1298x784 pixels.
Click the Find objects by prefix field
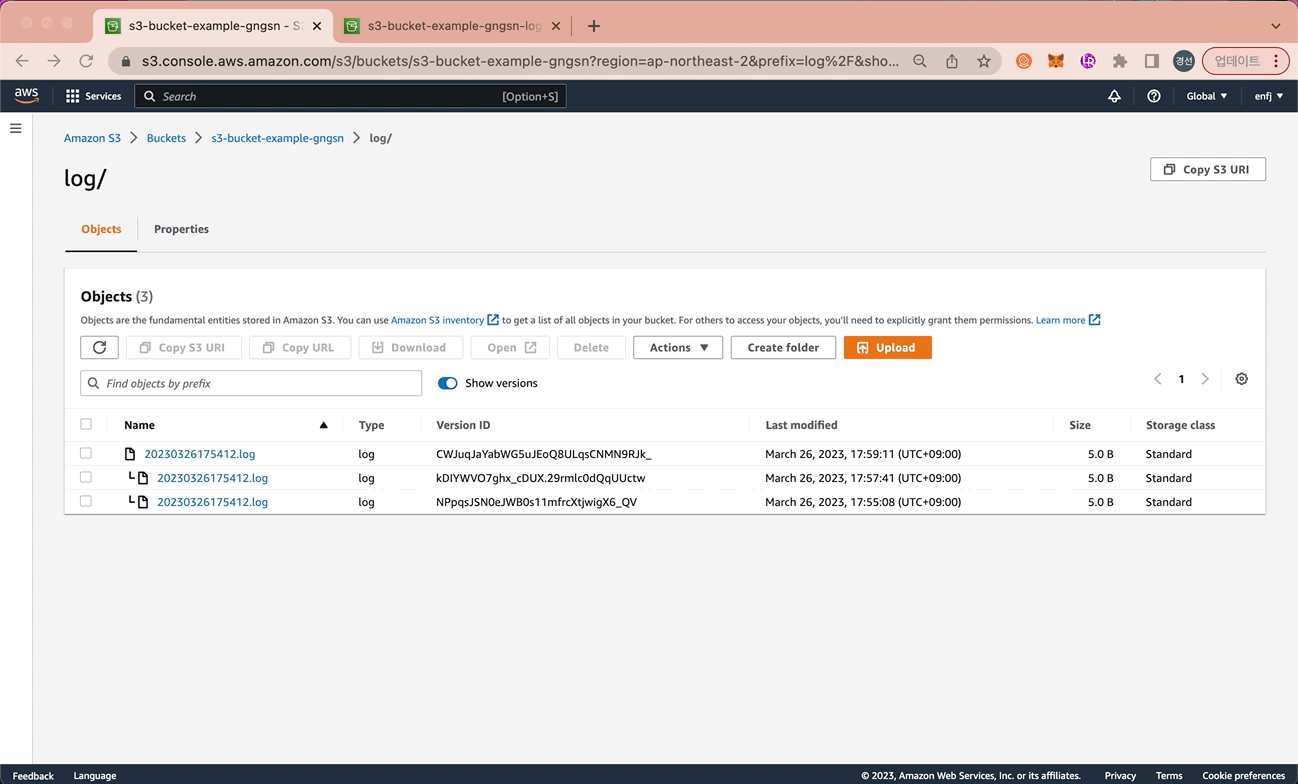(251, 383)
